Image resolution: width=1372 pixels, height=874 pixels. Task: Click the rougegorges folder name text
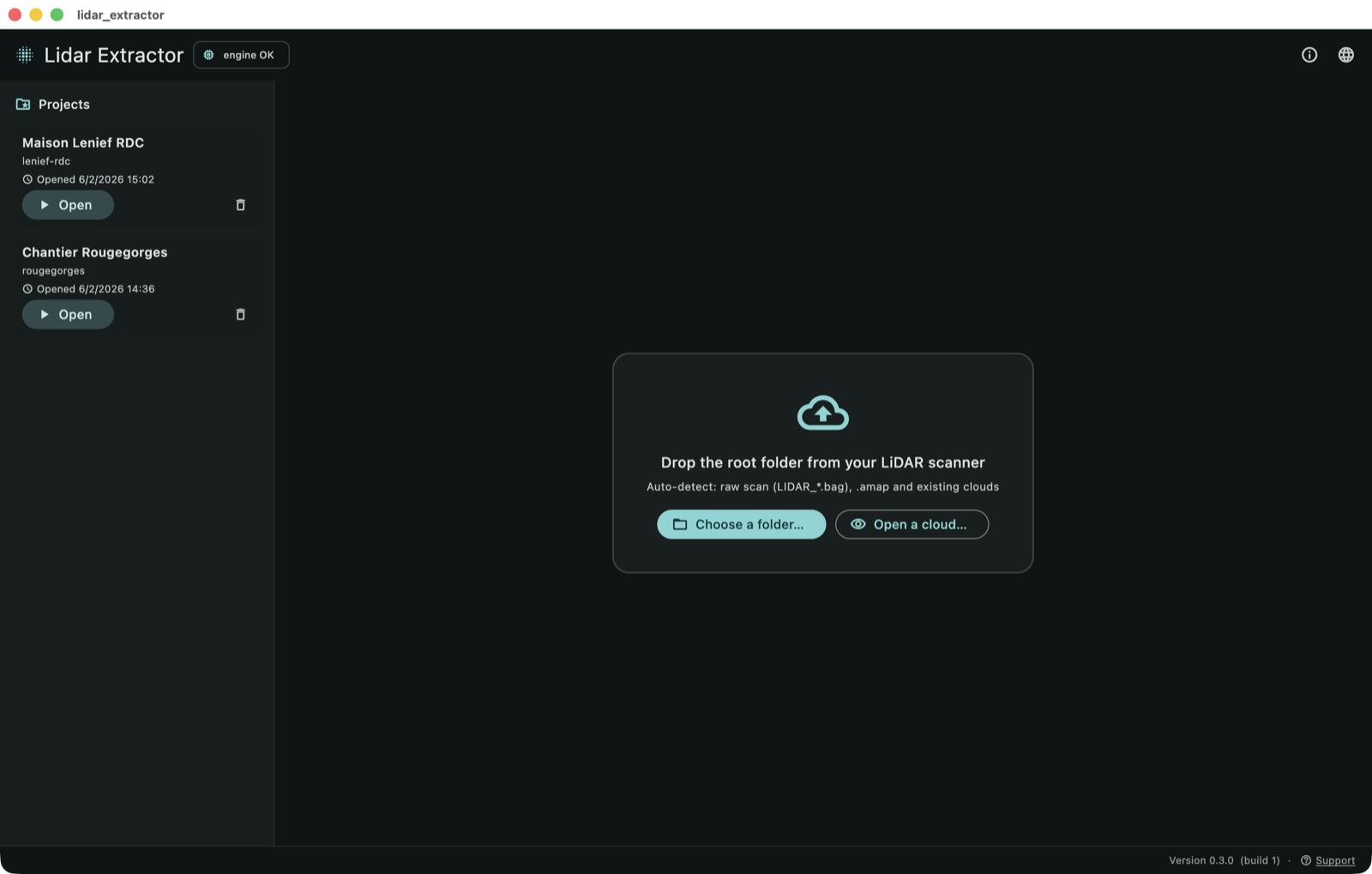[x=53, y=271]
